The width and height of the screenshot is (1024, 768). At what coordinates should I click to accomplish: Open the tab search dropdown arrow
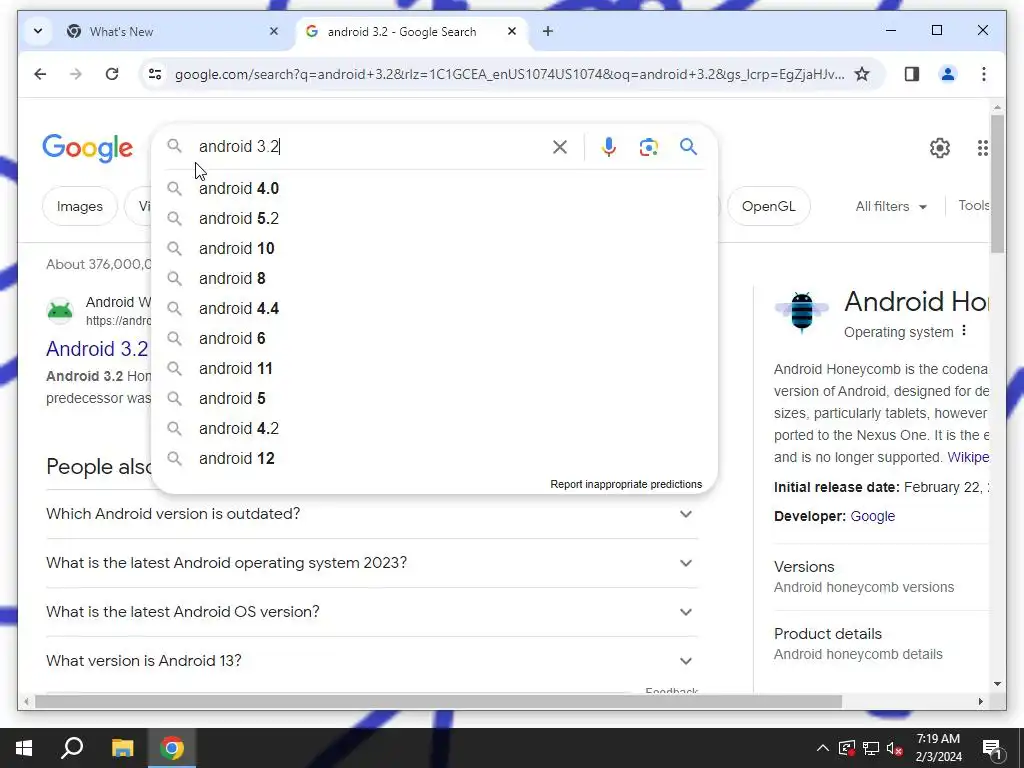click(38, 31)
